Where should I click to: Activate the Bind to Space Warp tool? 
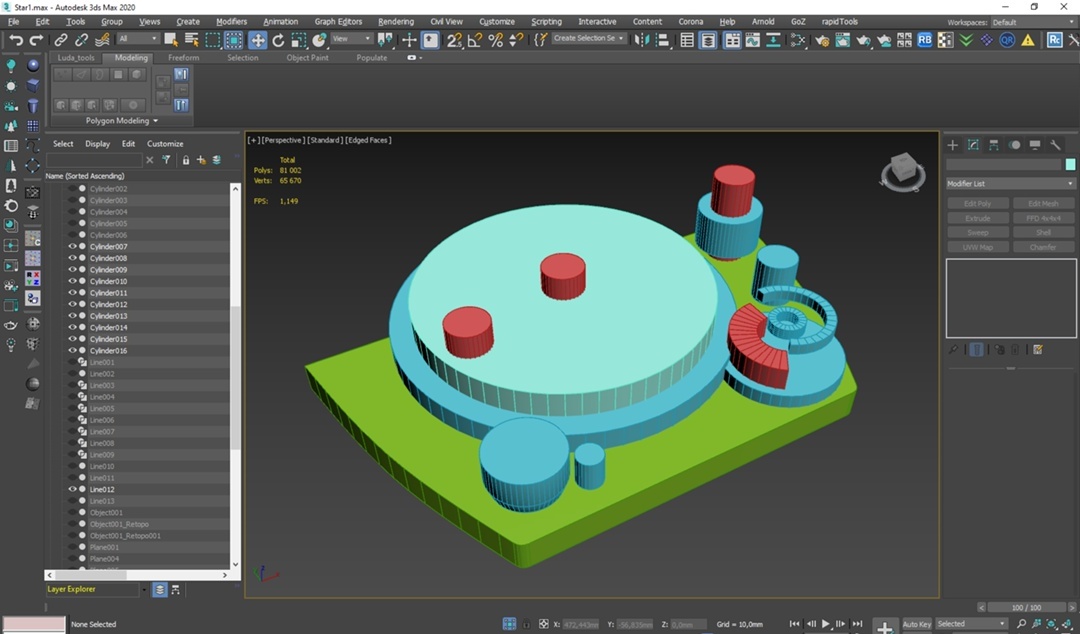click(102, 40)
